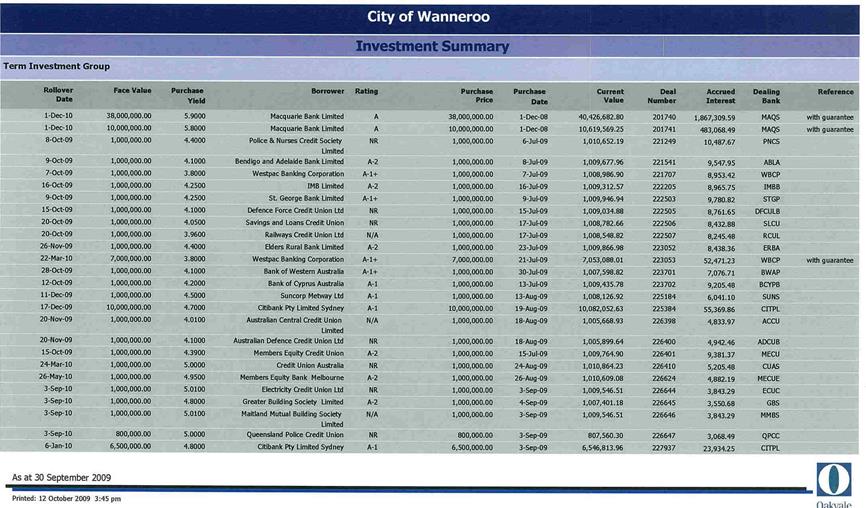Click the IMB Limited borrower cell
This screenshot has height=508, width=866.
click(x=325, y=186)
